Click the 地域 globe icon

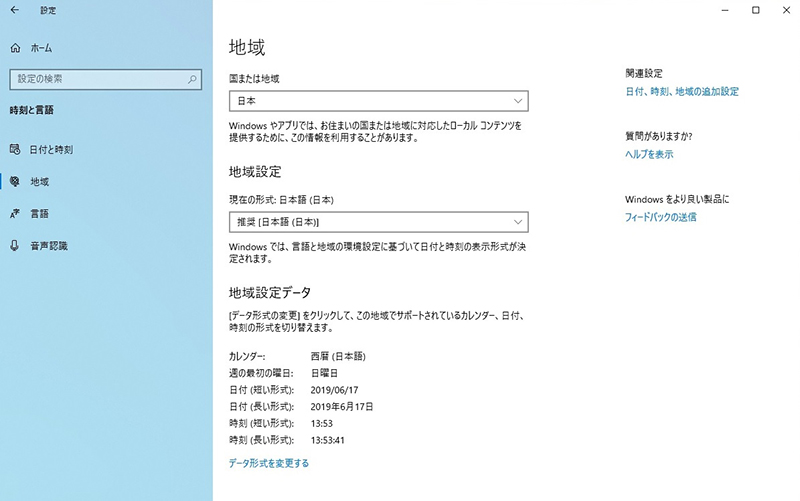click(15, 181)
